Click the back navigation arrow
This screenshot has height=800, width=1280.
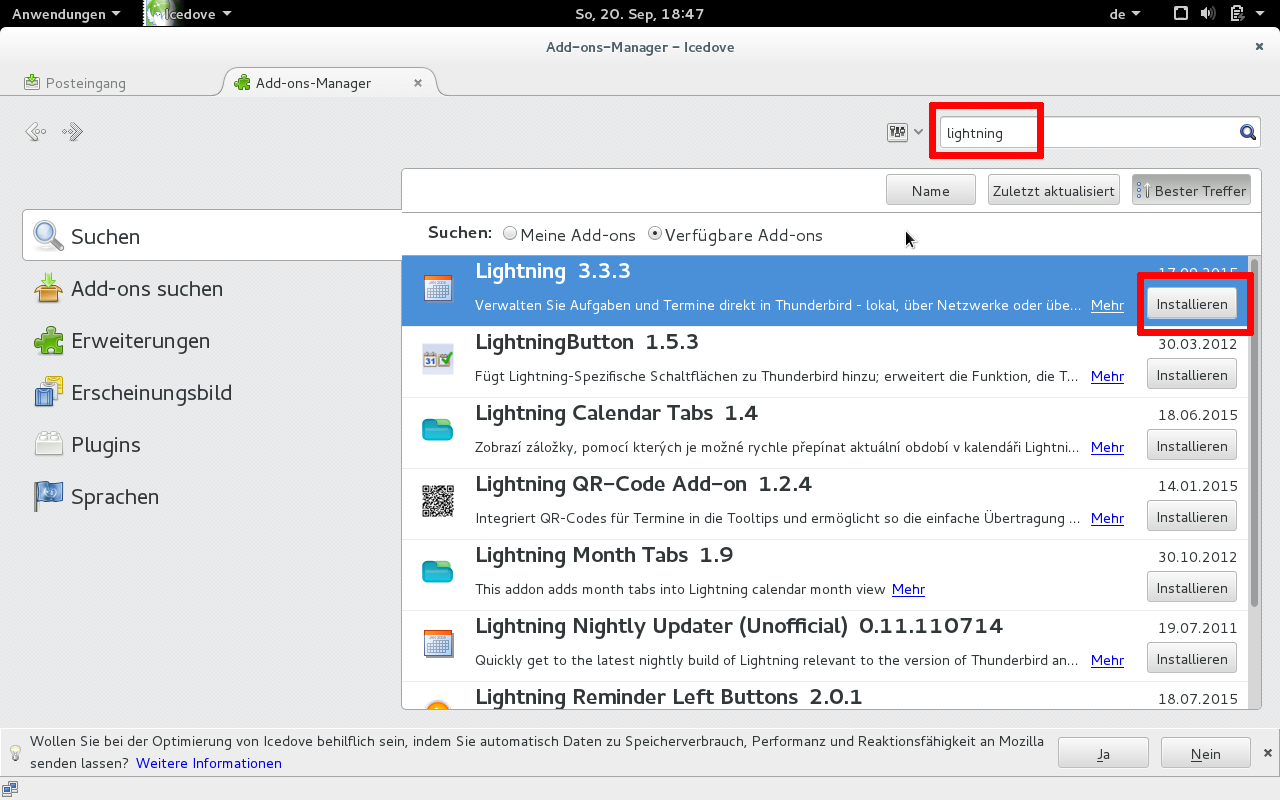pyautogui.click(x=36, y=132)
